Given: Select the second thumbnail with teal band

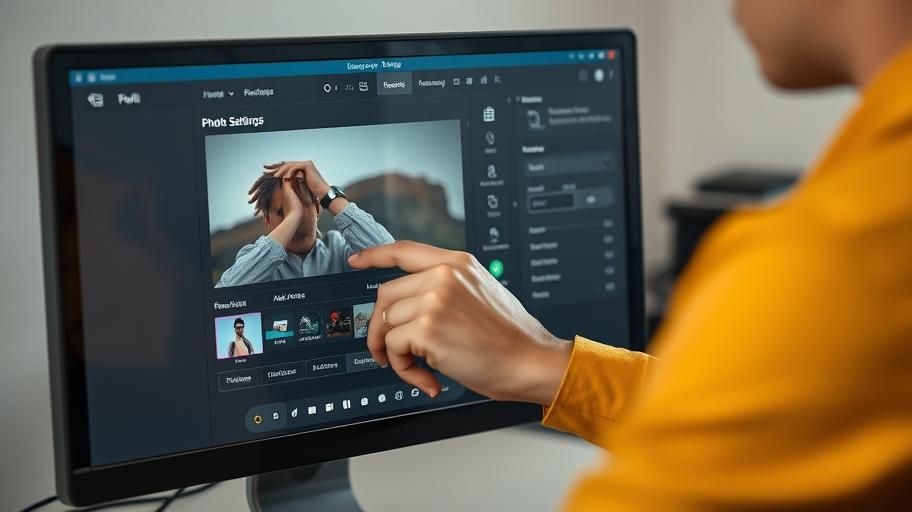Looking at the screenshot, I should [x=280, y=329].
